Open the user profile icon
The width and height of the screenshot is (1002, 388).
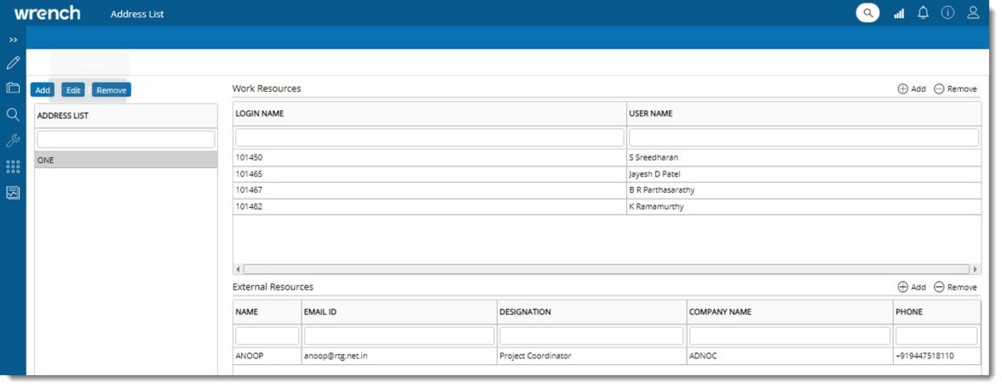[973, 13]
